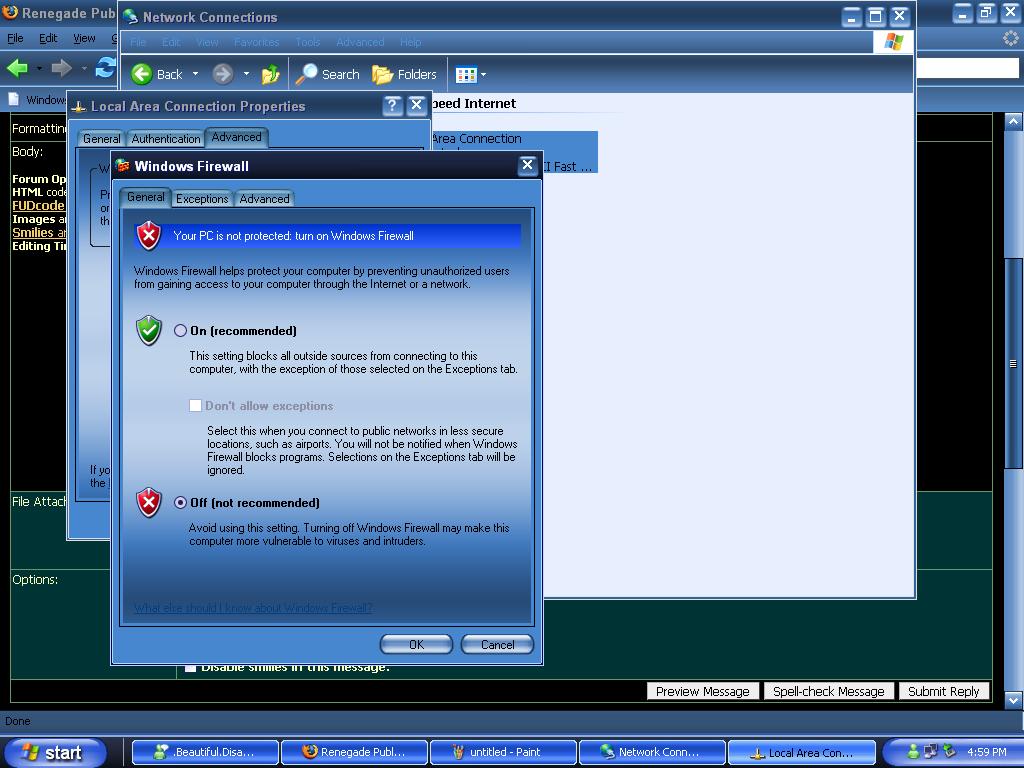The width and height of the screenshot is (1024, 768).
Task: Select the Off (not recommended) radio button
Action: click(181, 503)
